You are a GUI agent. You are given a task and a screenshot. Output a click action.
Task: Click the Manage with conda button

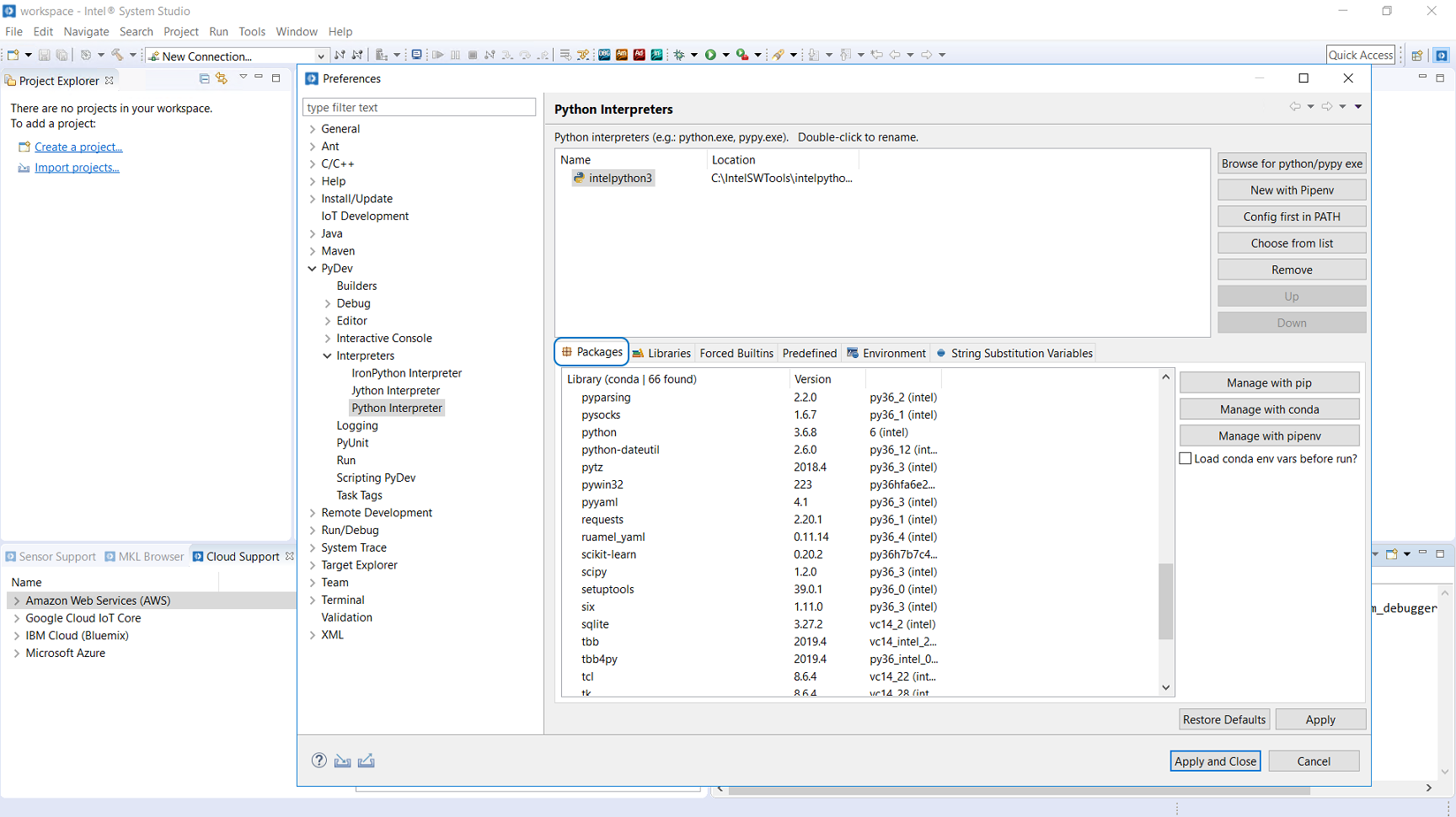[1269, 409]
